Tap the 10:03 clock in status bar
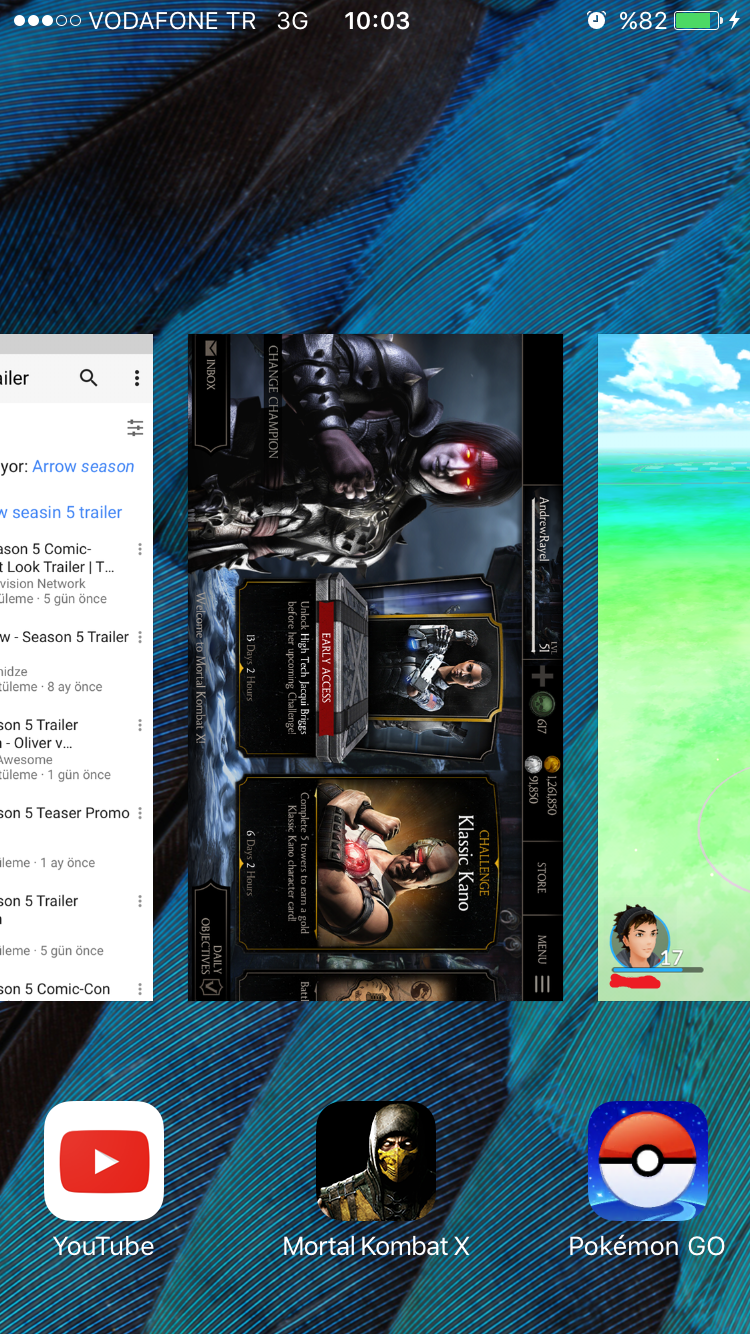750x1334 pixels. 376,20
